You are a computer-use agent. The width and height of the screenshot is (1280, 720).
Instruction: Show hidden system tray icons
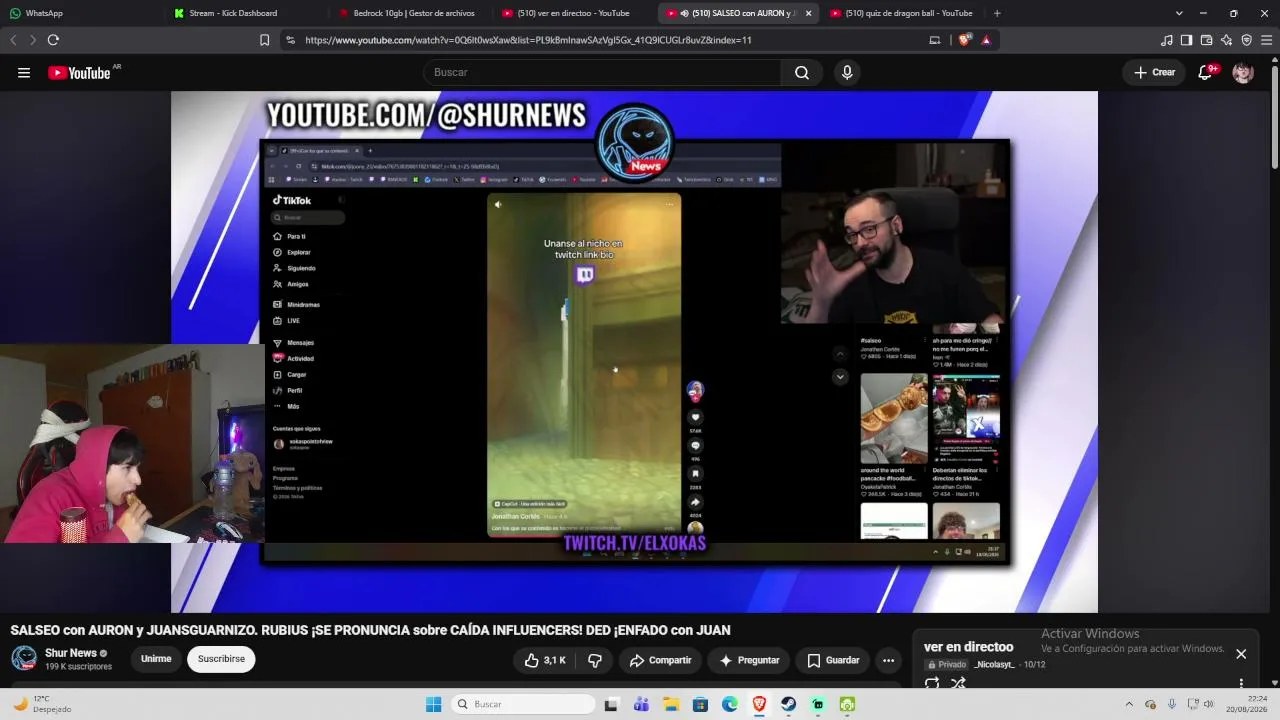click(1129, 704)
